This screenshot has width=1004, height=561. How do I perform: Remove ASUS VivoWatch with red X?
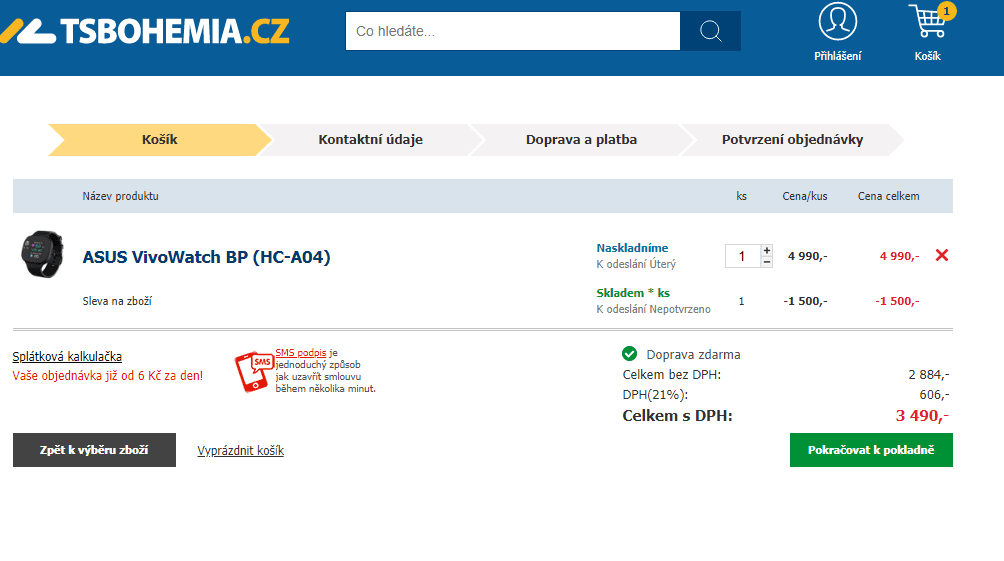[941, 256]
